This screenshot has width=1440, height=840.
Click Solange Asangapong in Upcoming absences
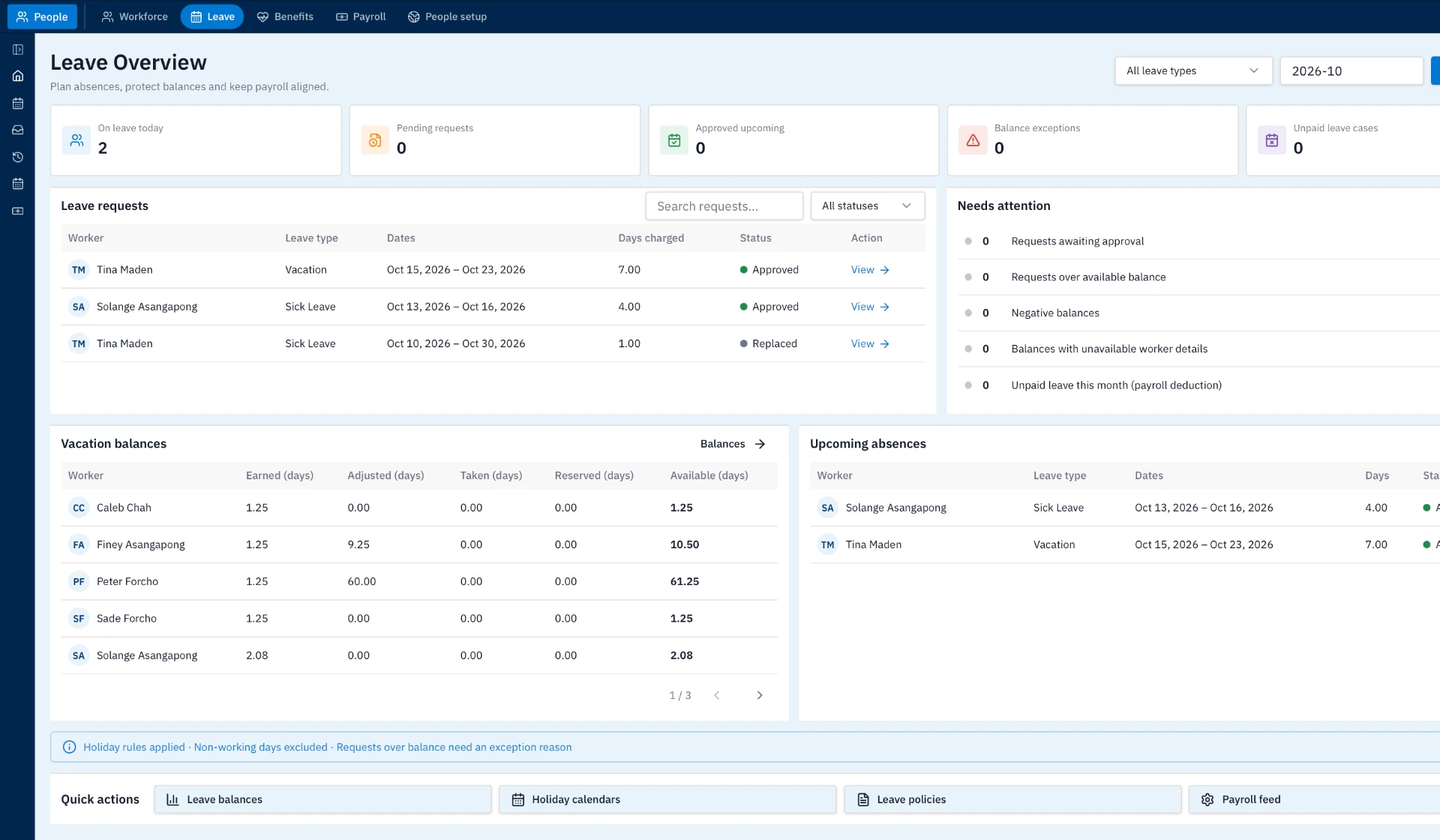(895, 508)
